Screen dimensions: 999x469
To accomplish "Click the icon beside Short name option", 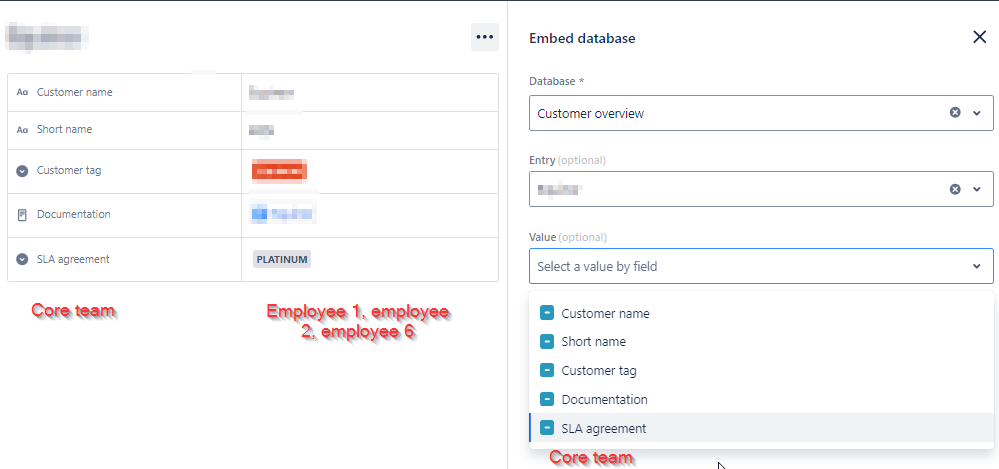I will coord(547,342).
